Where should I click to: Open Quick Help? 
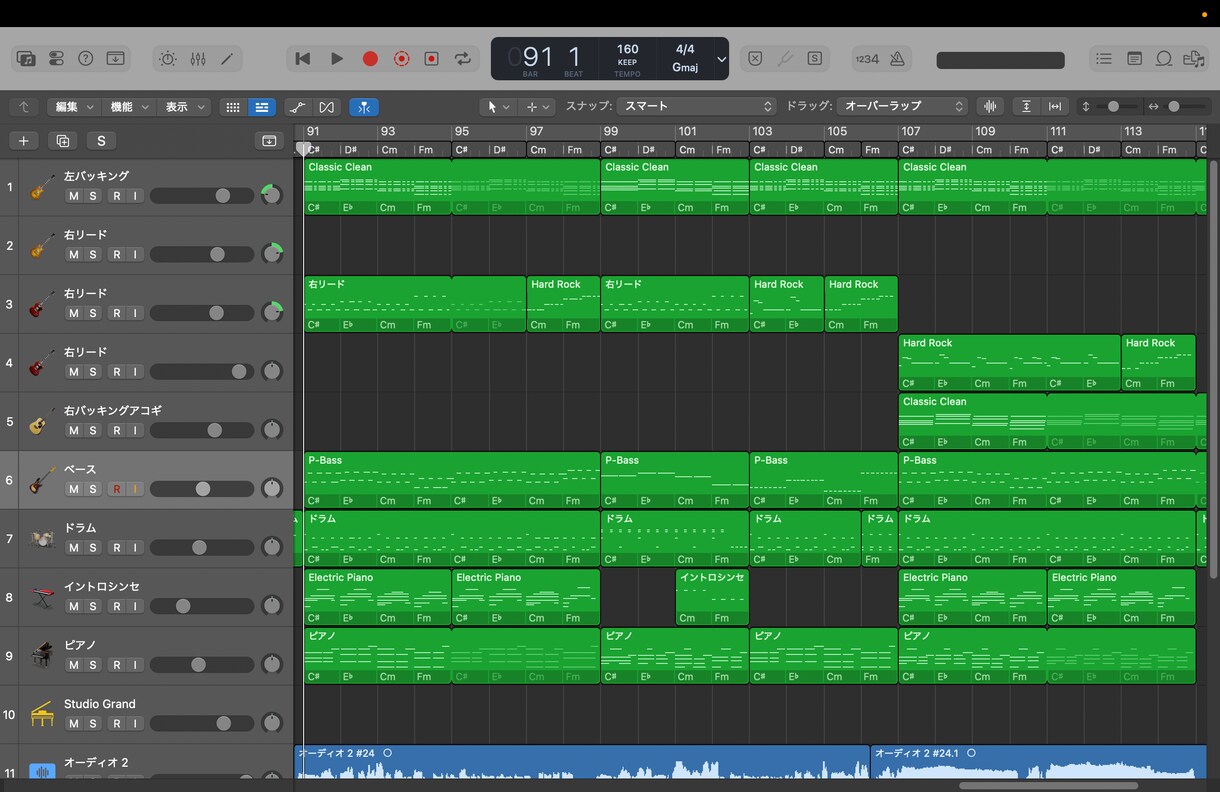coord(86,59)
